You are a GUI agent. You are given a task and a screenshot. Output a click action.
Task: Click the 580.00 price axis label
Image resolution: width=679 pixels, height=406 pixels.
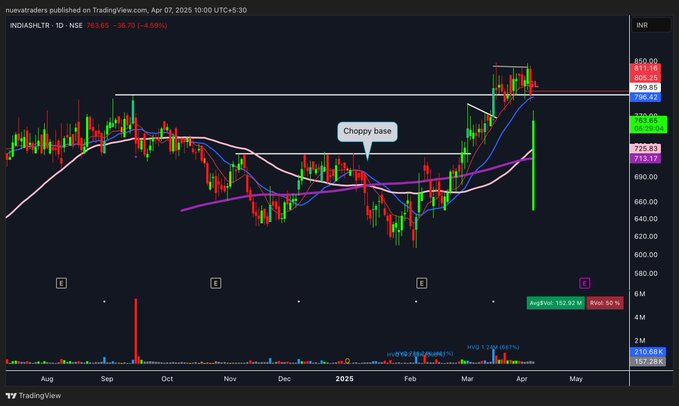[x=646, y=274]
